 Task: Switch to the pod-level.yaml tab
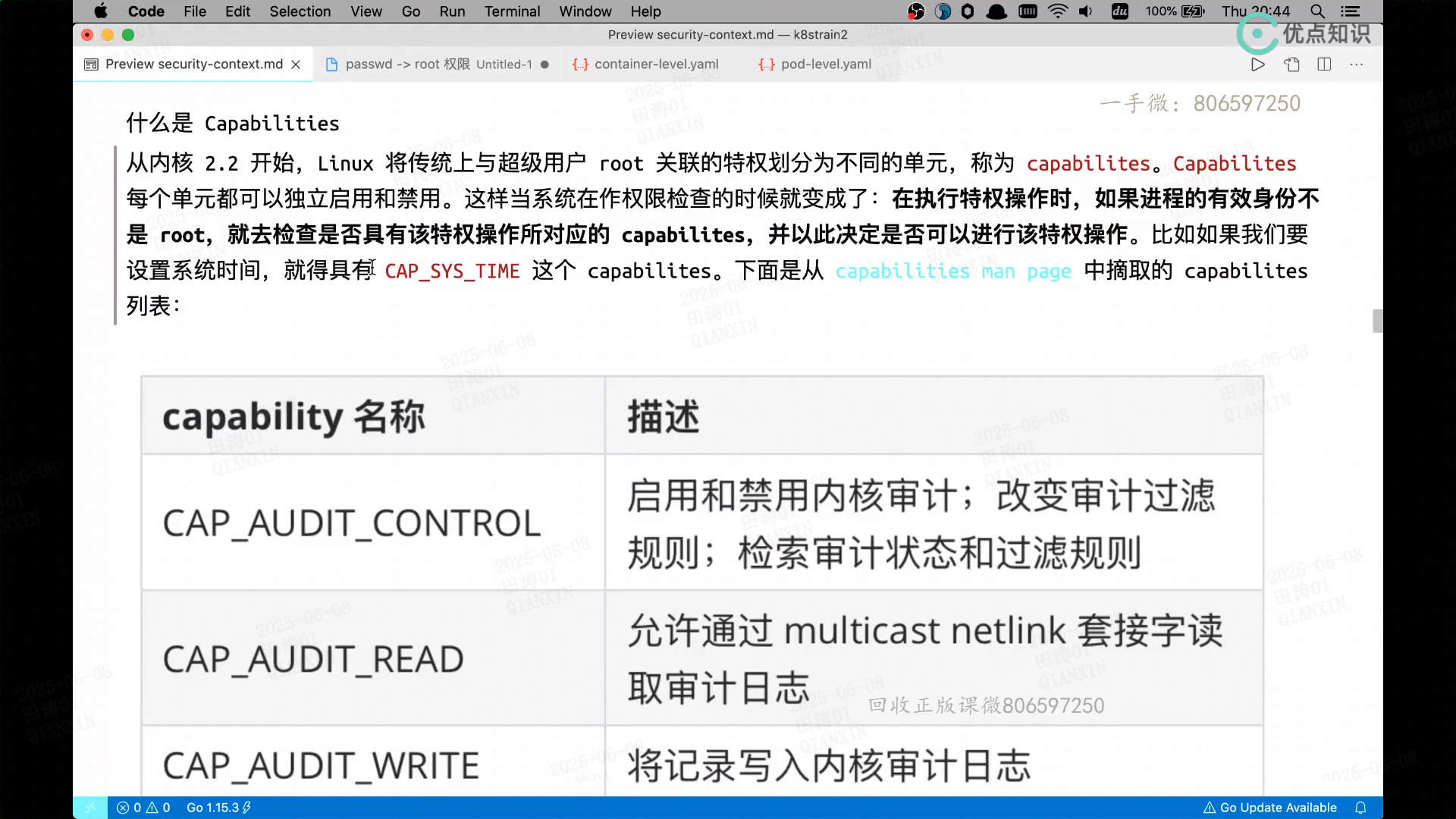point(825,64)
